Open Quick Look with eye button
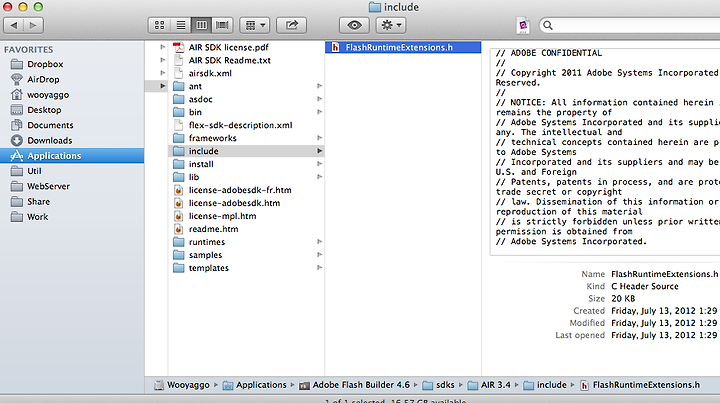Image resolution: width=720 pixels, height=403 pixels. click(354, 25)
